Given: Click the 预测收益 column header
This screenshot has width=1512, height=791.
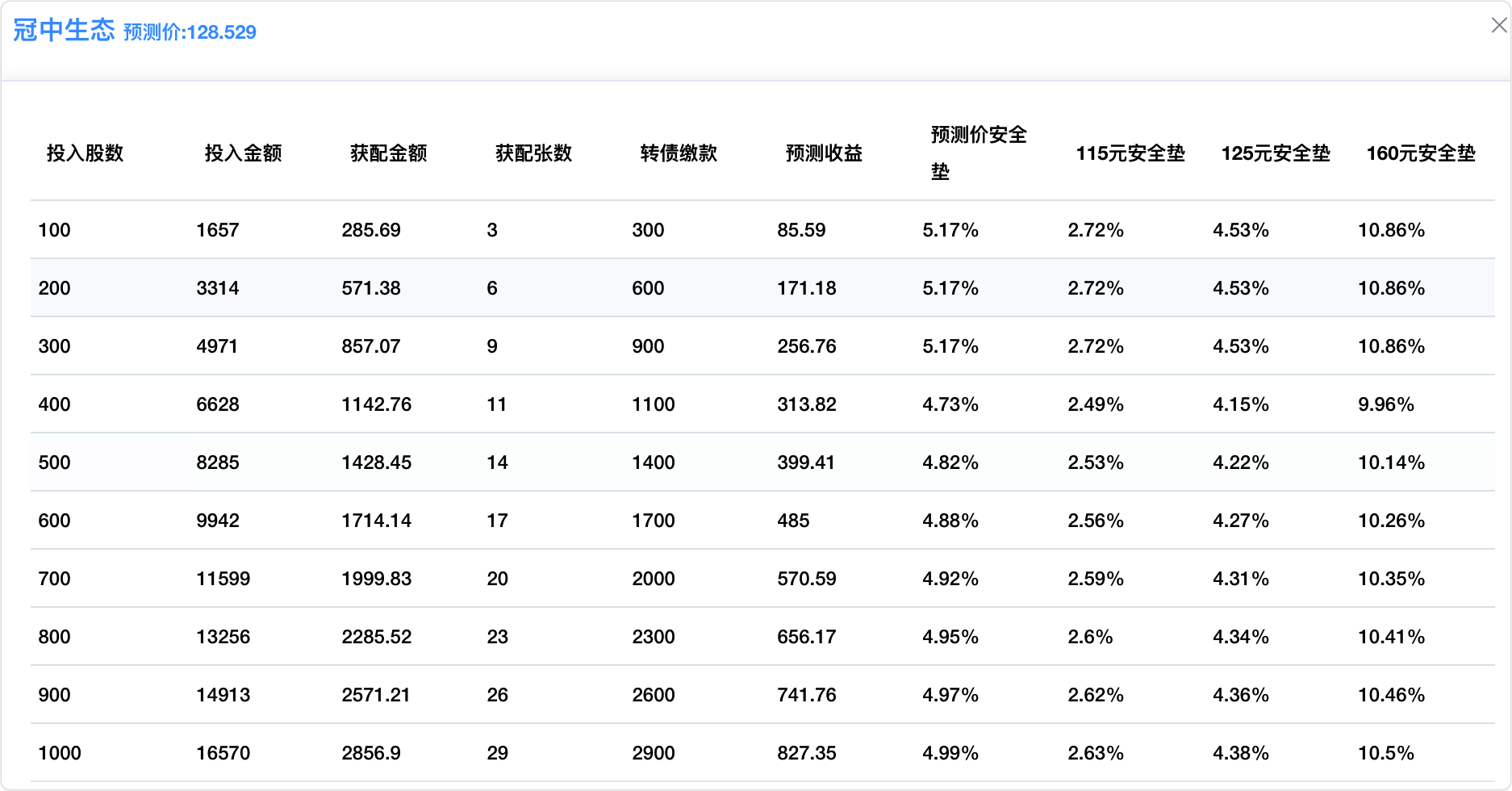Looking at the screenshot, I should click(x=824, y=153).
